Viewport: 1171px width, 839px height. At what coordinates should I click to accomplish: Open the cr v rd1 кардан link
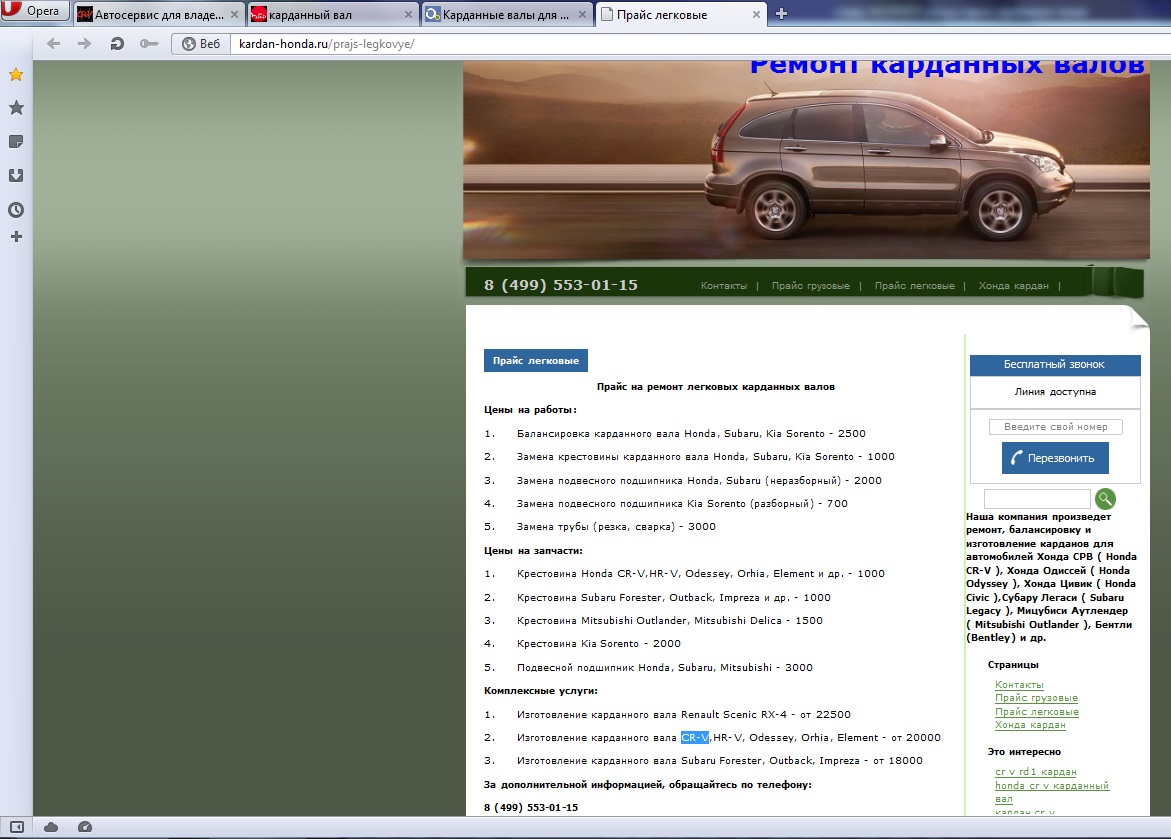point(1035,773)
